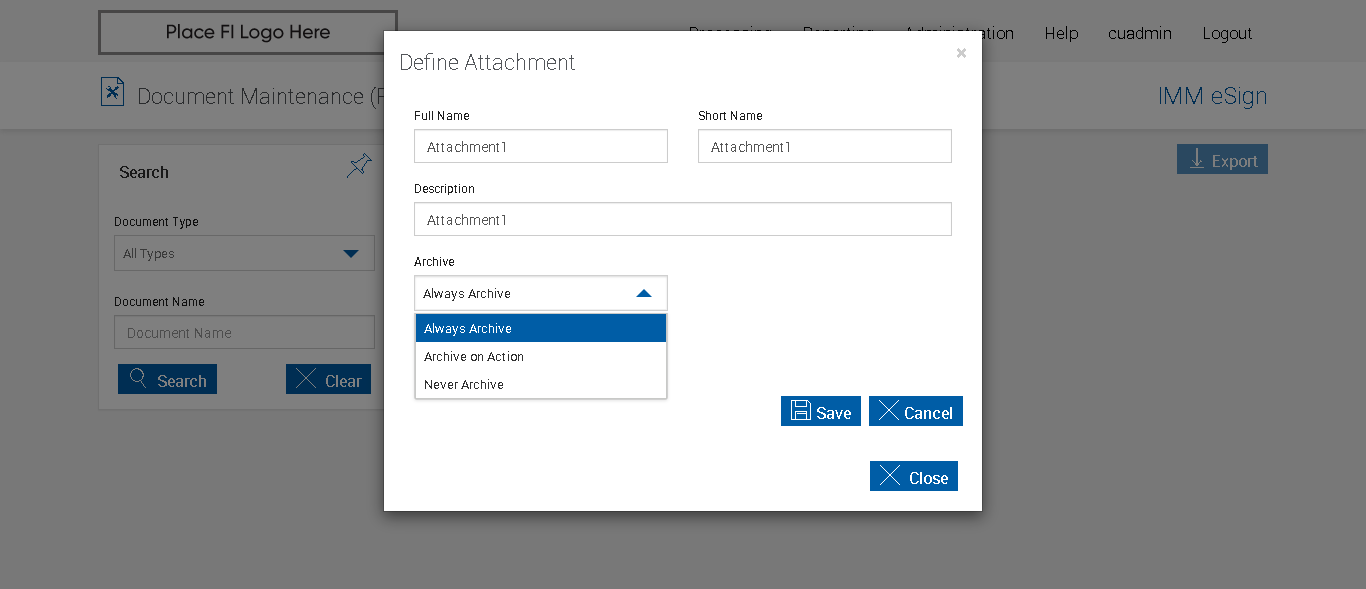Clear the search filters
This screenshot has width=1366, height=589.
point(328,380)
